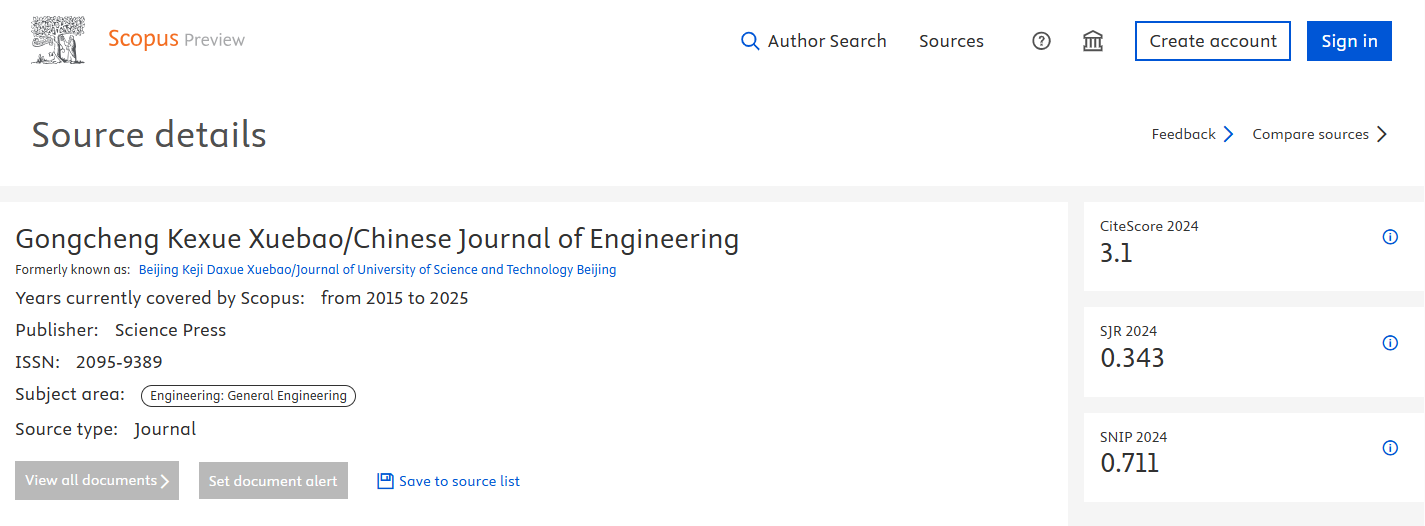Click the Author Search magnifier icon
The width and height of the screenshot is (1425, 526).
tap(750, 41)
